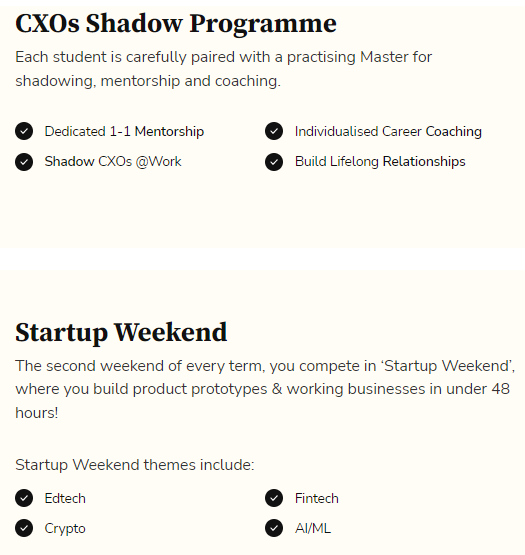Click the CXOs Shadow Programme heading
The image size is (525, 555).
176,24
